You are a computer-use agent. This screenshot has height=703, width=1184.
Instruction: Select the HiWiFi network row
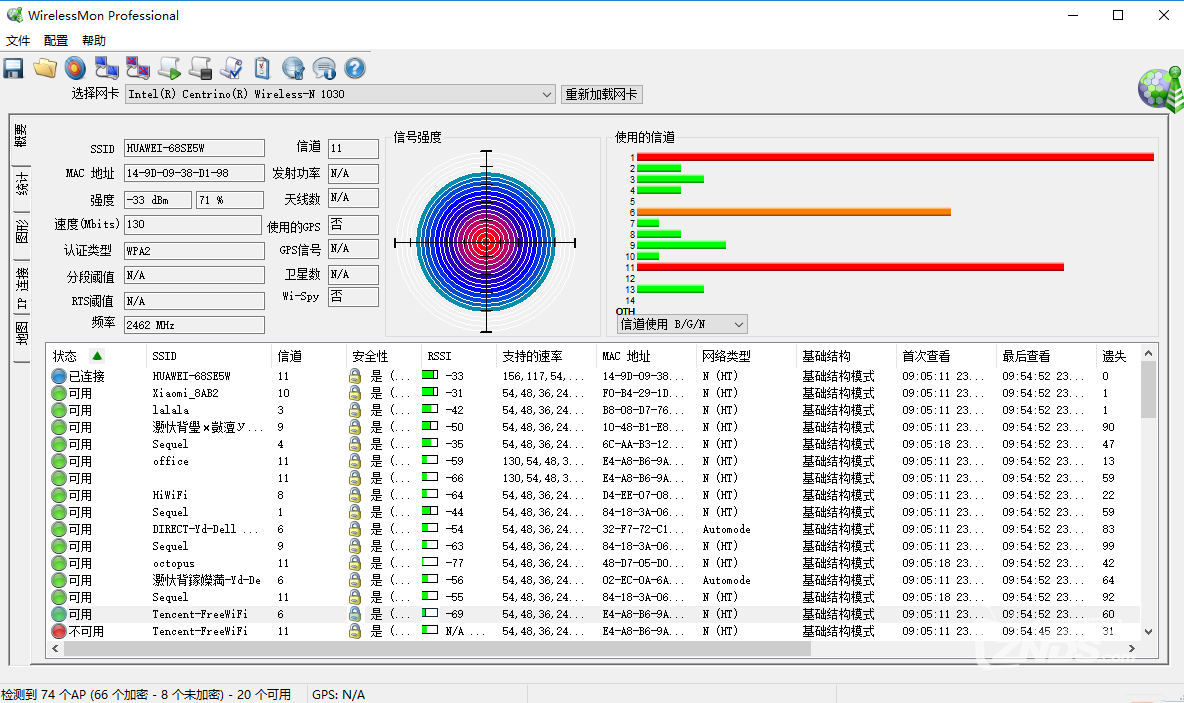pos(594,495)
